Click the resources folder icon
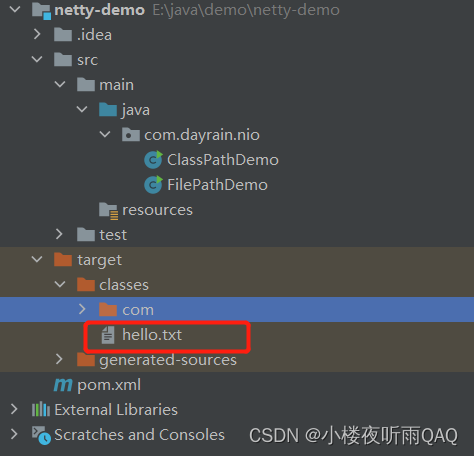 coord(108,211)
